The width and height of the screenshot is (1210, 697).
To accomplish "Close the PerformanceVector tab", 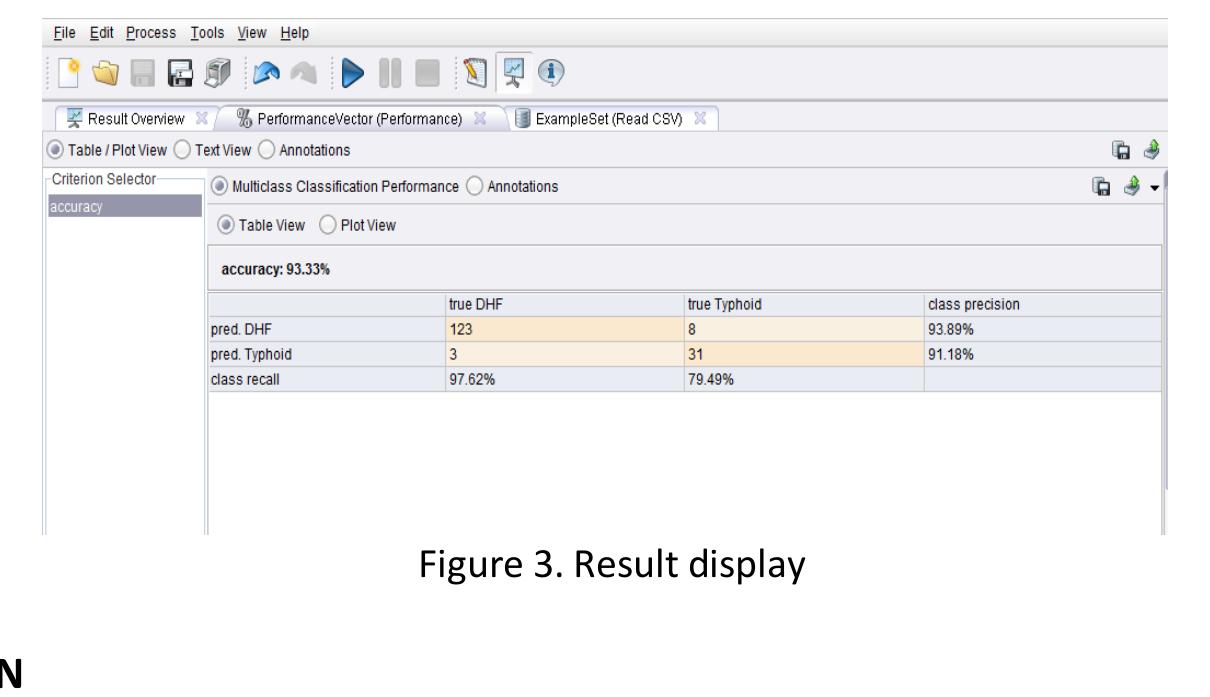I will pos(479,120).
